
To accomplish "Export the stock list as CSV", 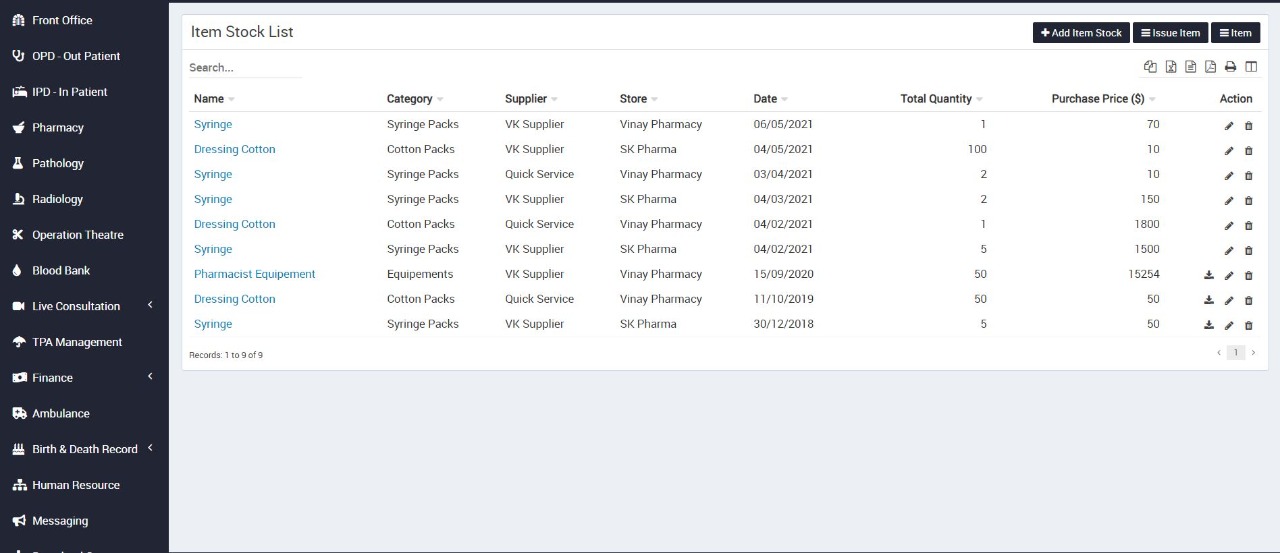I will click(1190, 67).
